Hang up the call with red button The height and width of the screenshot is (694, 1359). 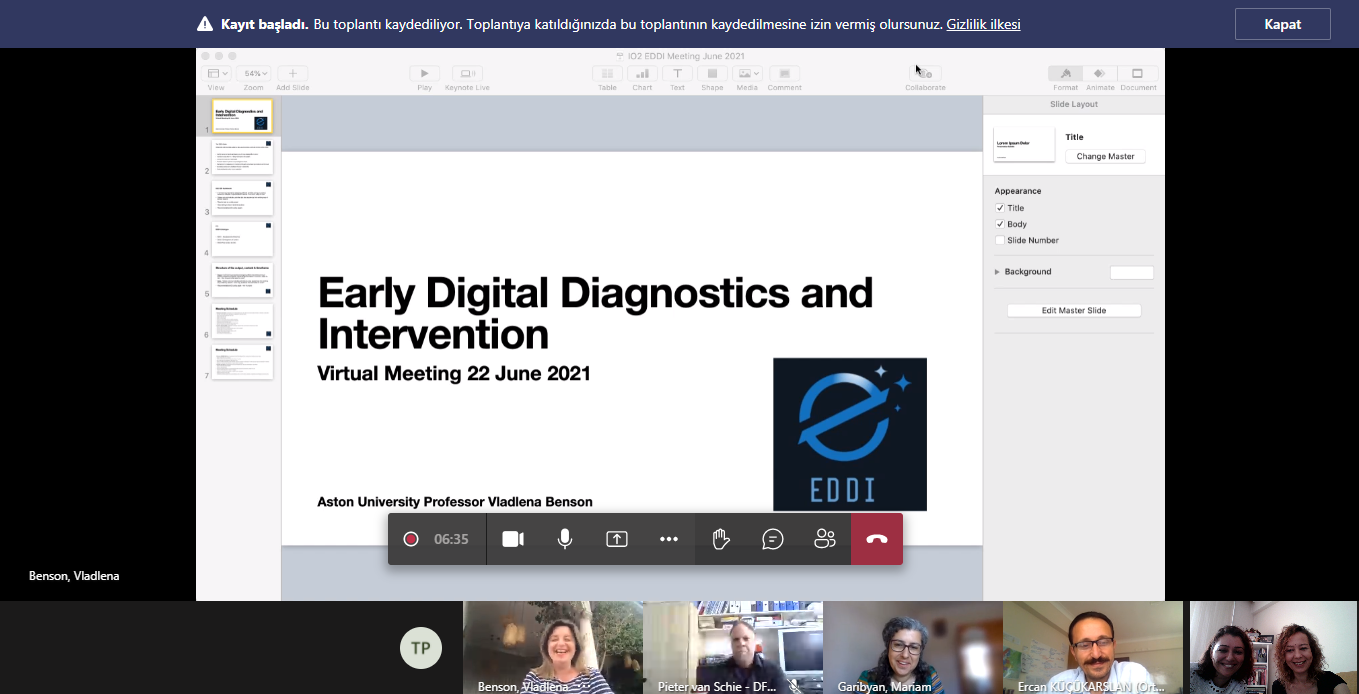(877, 539)
